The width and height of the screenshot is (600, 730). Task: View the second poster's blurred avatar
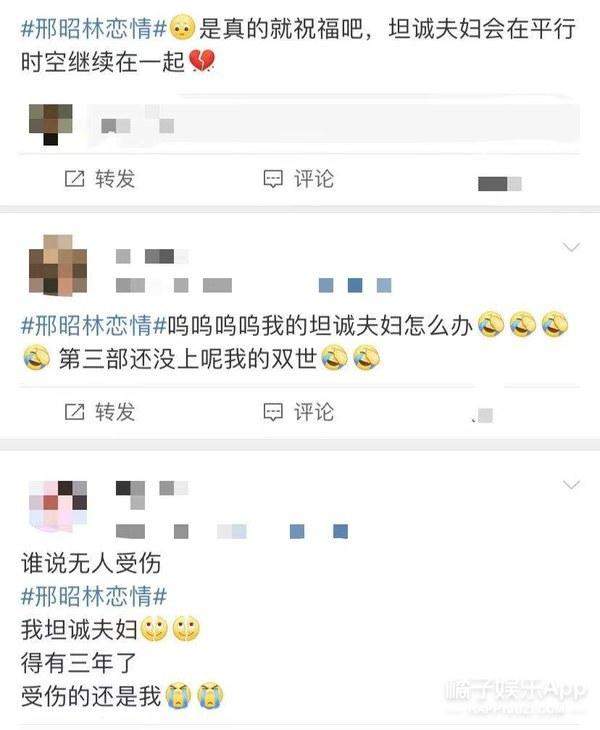[58, 264]
